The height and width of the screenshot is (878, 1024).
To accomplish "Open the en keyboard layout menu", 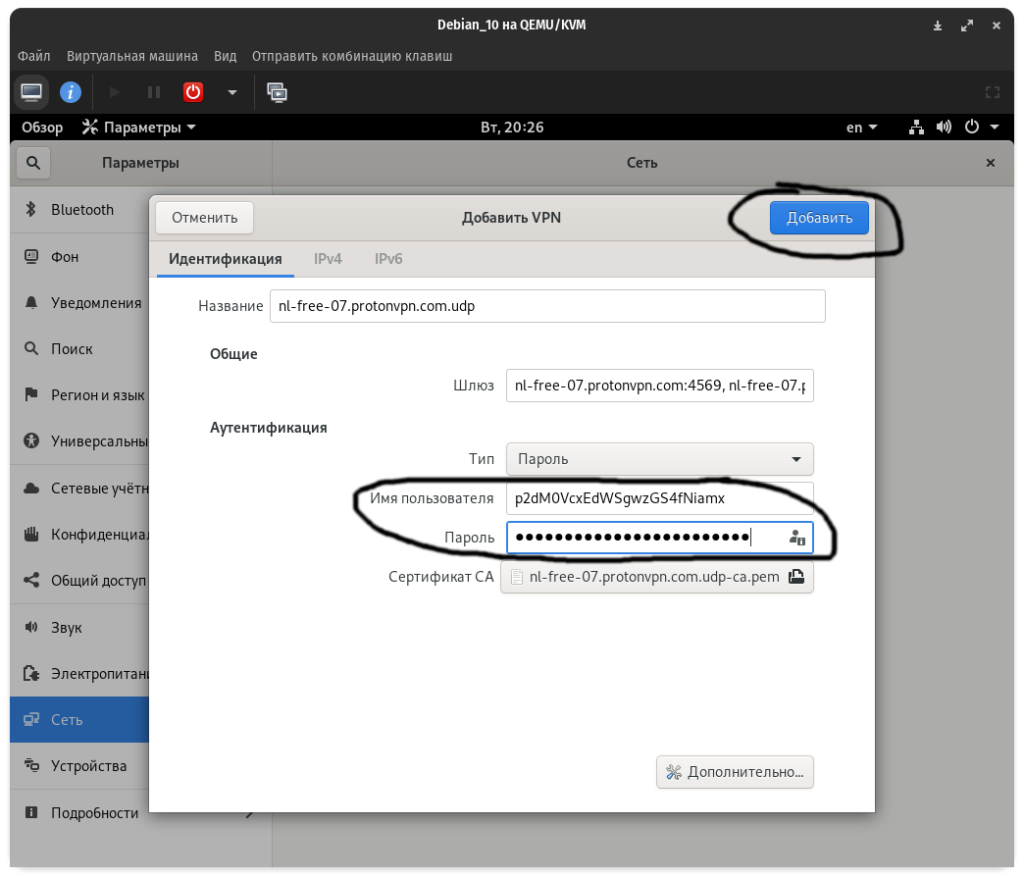I will coord(861,127).
